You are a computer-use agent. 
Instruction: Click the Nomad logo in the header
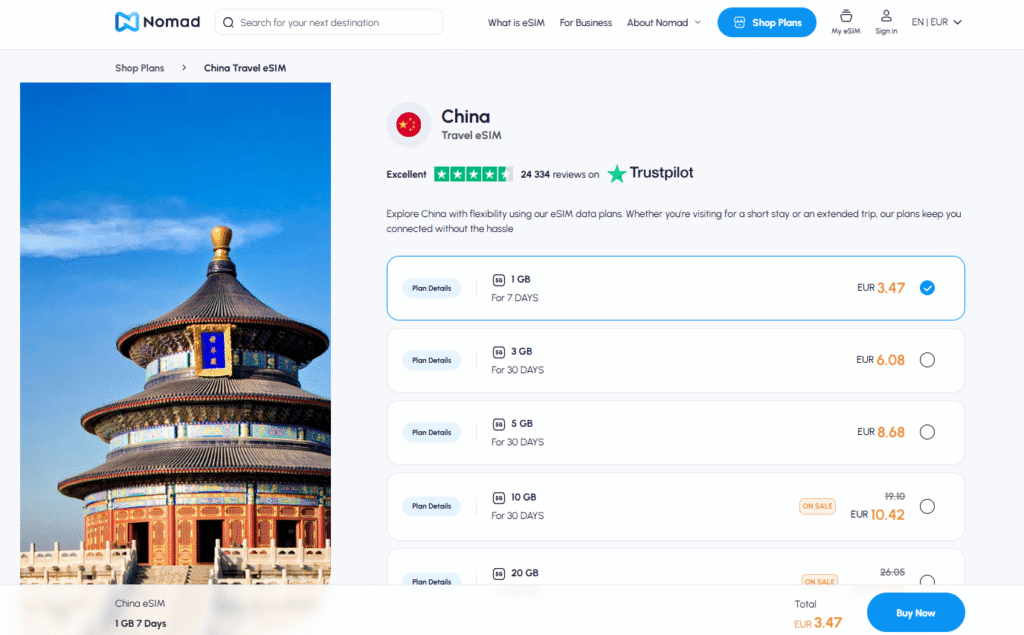pos(157,21)
